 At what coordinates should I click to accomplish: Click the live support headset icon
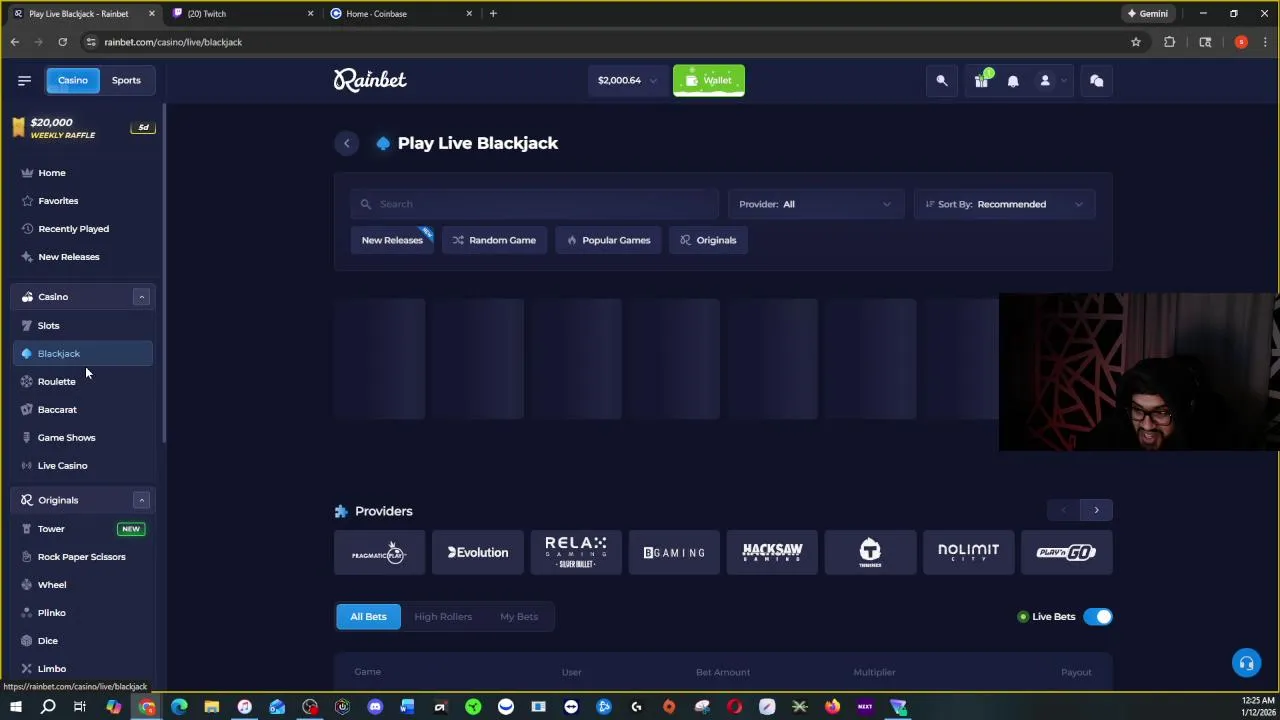pos(1246,663)
